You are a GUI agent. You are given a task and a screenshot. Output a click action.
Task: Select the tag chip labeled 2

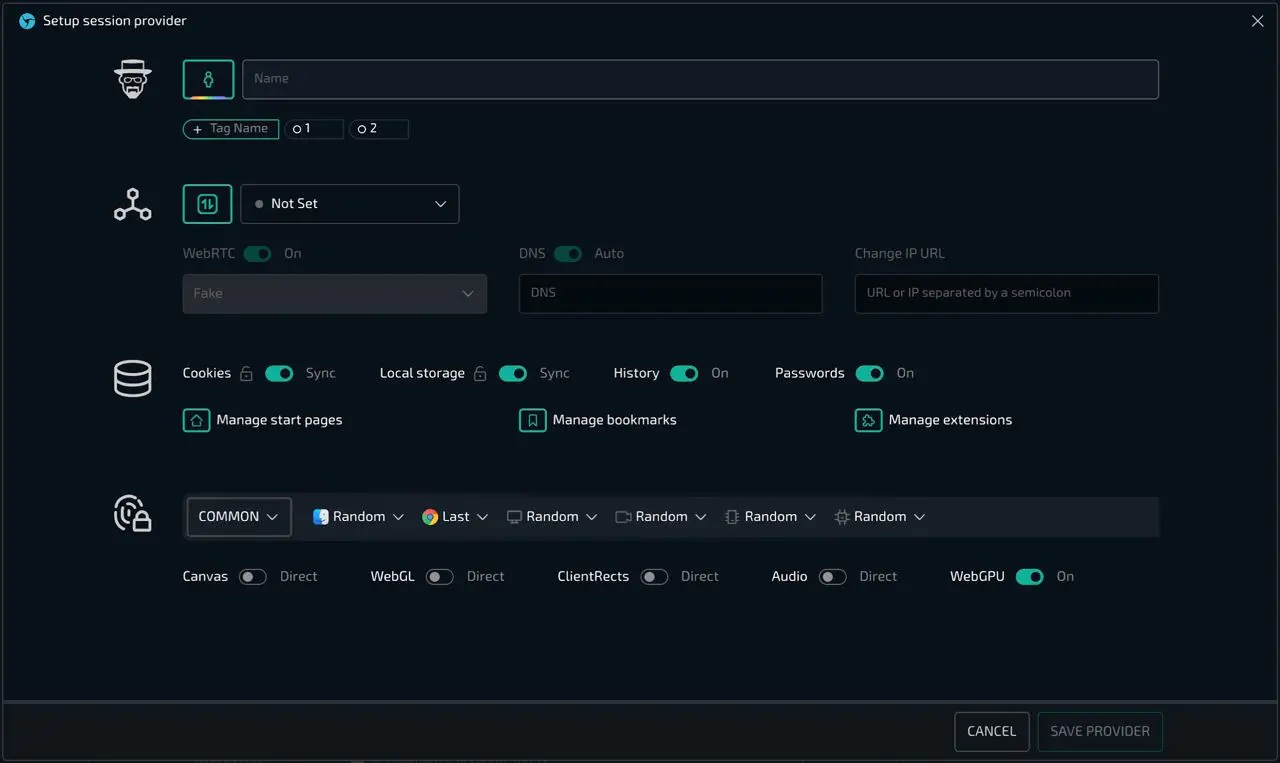pos(379,129)
